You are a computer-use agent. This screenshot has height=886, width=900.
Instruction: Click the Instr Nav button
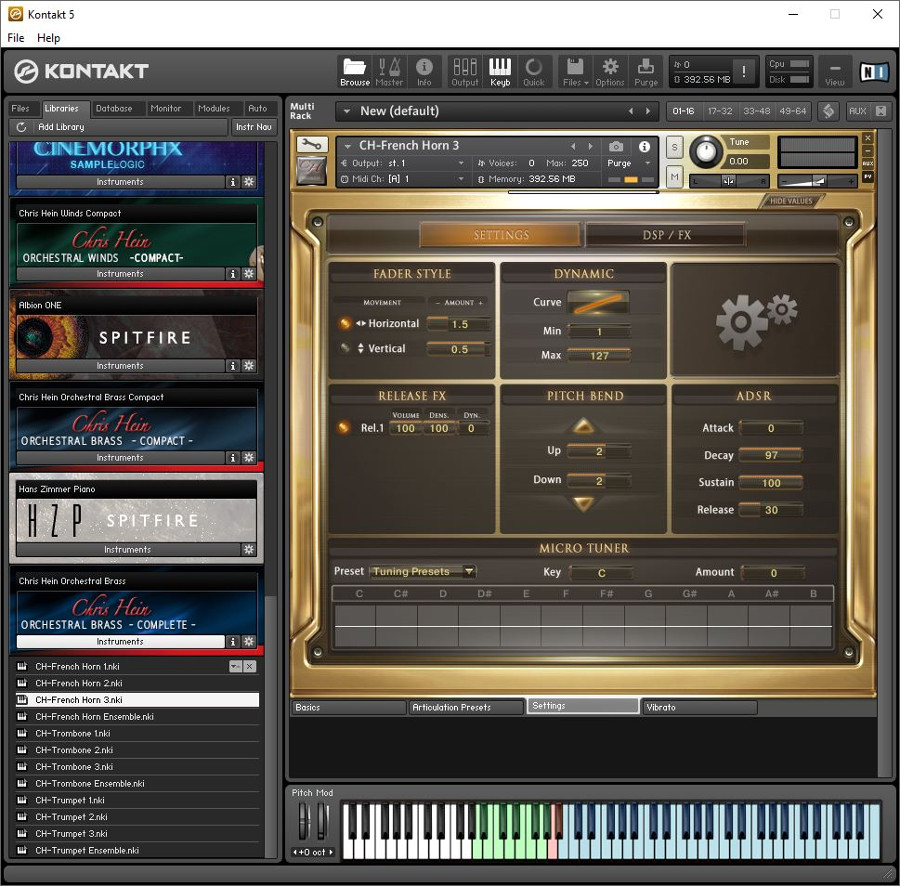[254, 127]
